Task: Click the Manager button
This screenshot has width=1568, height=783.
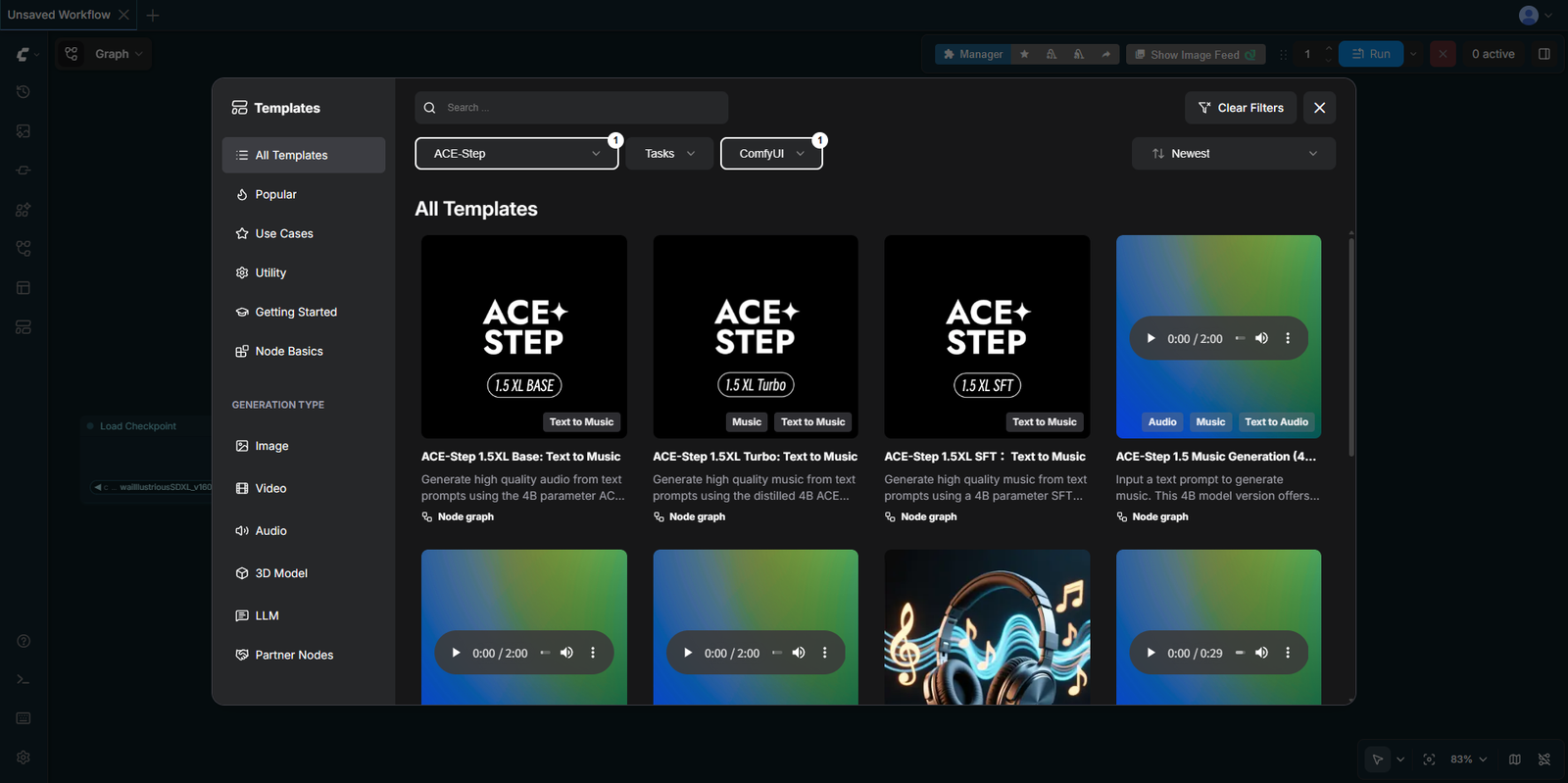Action: [x=973, y=55]
